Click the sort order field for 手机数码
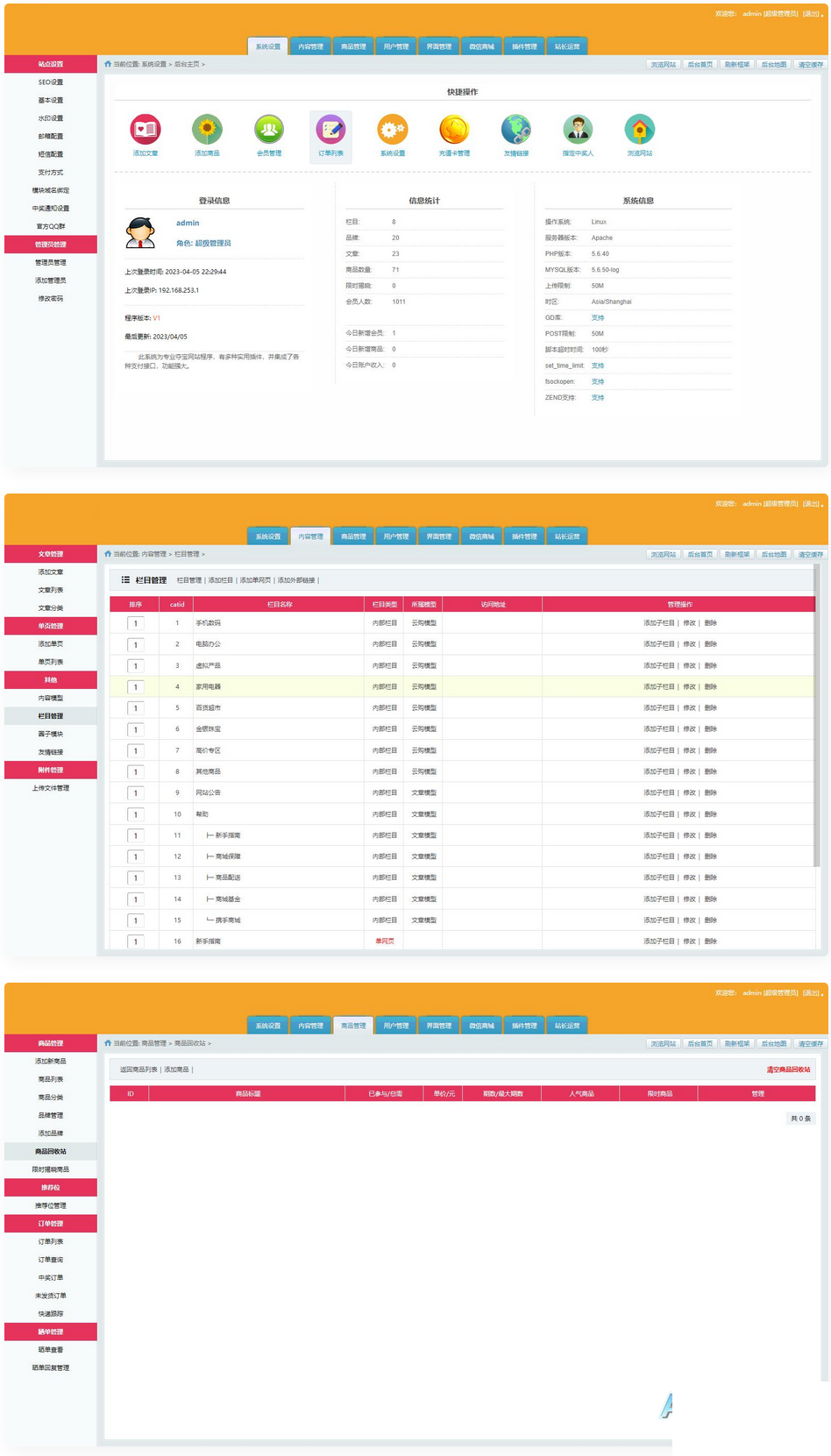 click(x=136, y=623)
